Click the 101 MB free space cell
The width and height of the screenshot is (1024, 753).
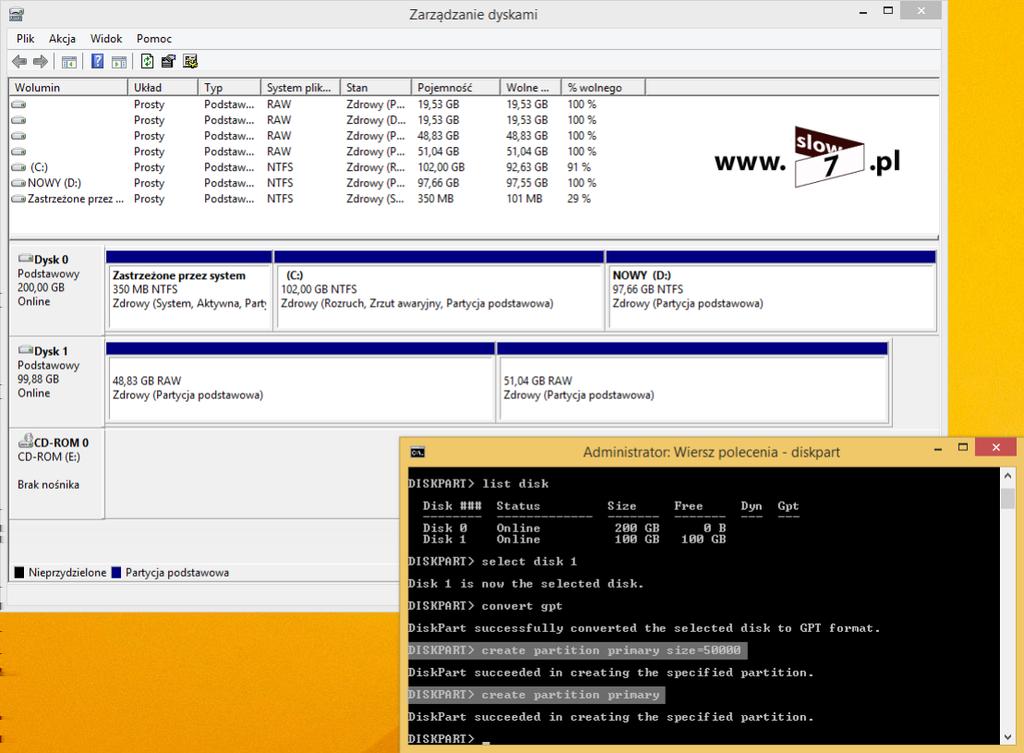[x=524, y=199]
